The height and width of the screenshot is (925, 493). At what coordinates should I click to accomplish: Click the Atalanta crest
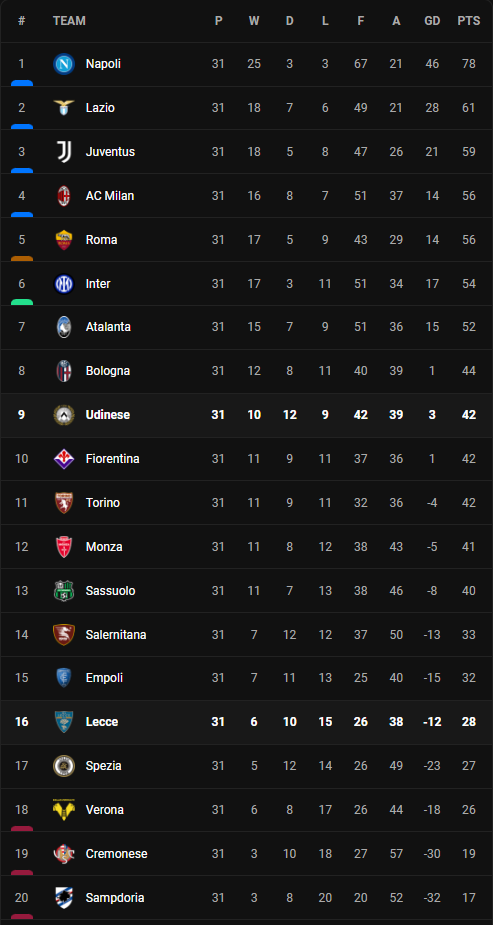(64, 327)
